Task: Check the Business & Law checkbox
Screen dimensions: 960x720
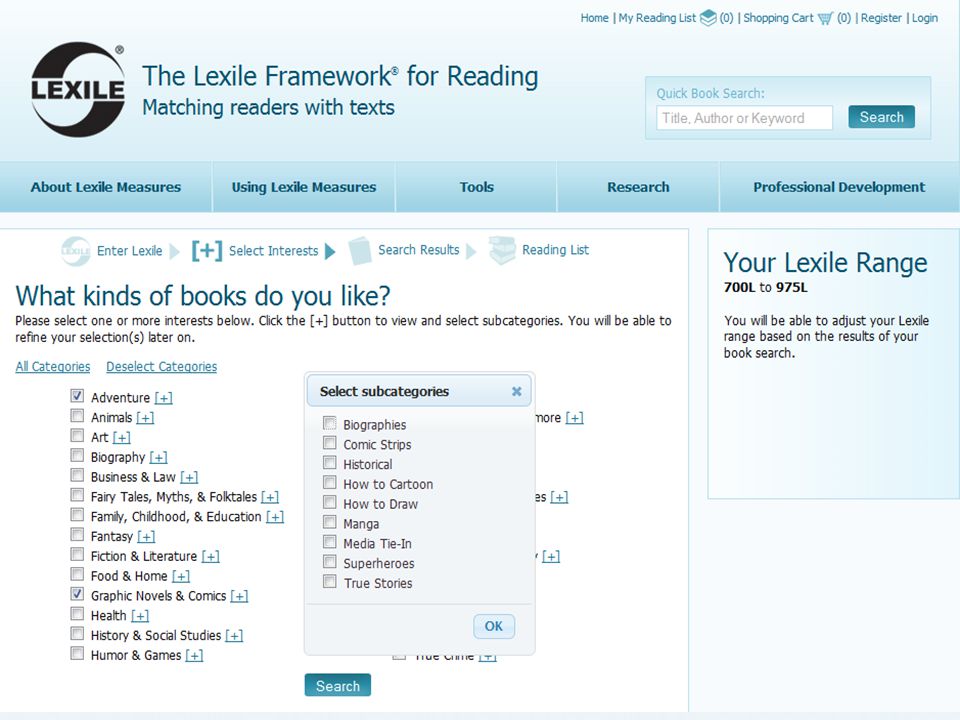Action: 77,475
